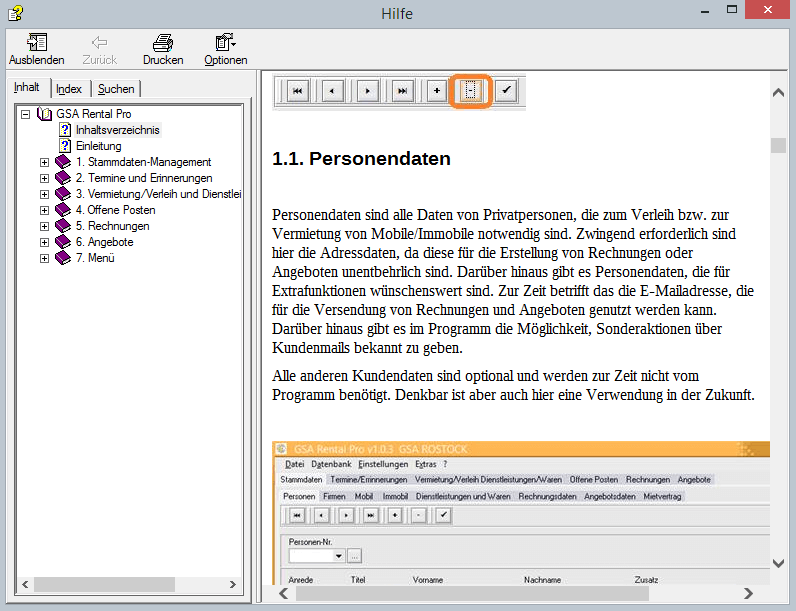
Task: Expand 5. Rechnungen node
Action: pyautogui.click(x=44, y=226)
